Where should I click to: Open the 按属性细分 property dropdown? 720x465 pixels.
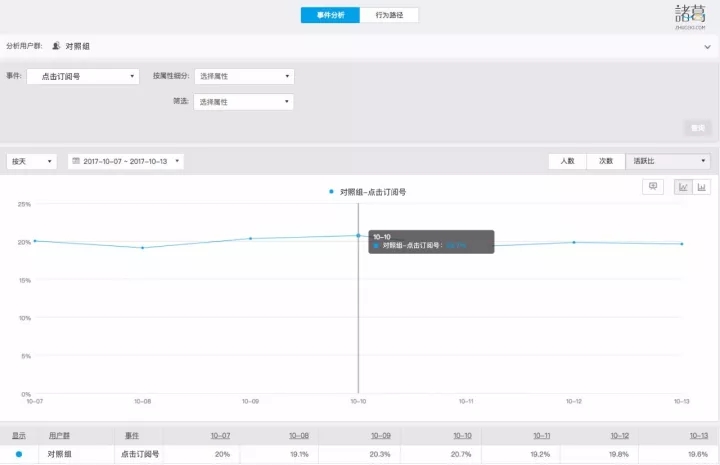tap(244, 76)
